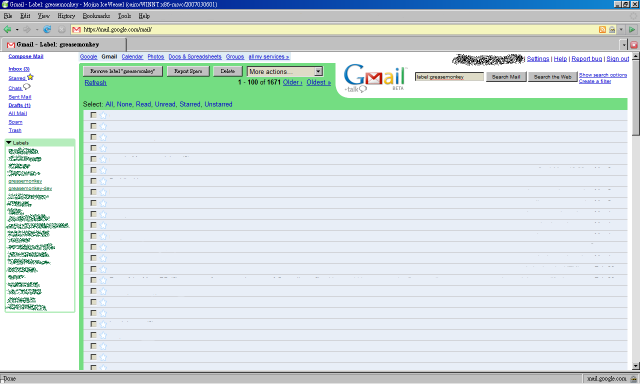Star the third message in the list
Image resolution: width=640 pixels, height=384 pixels.
pos(103,137)
